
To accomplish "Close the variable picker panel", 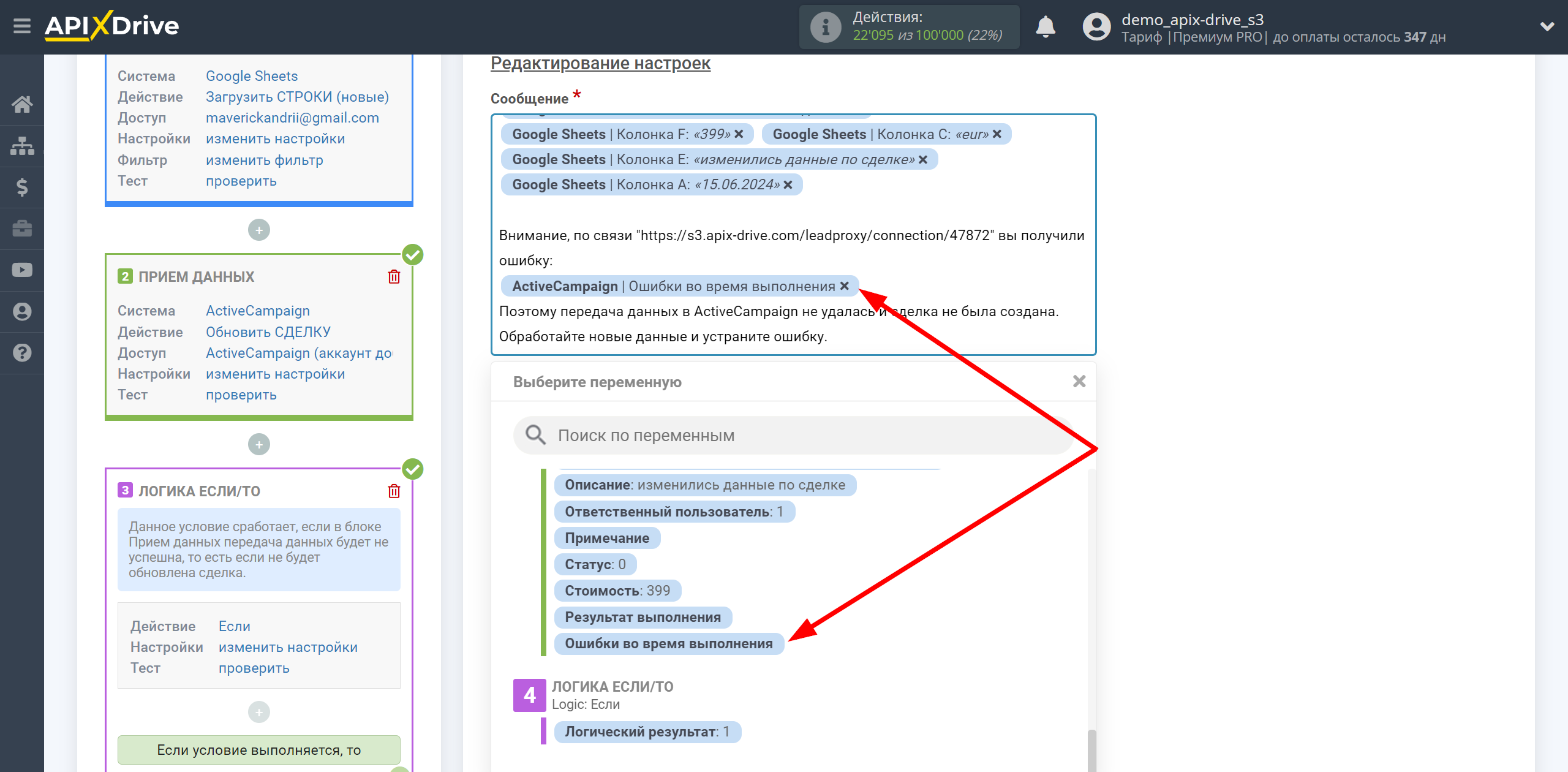I will (x=1079, y=381).
